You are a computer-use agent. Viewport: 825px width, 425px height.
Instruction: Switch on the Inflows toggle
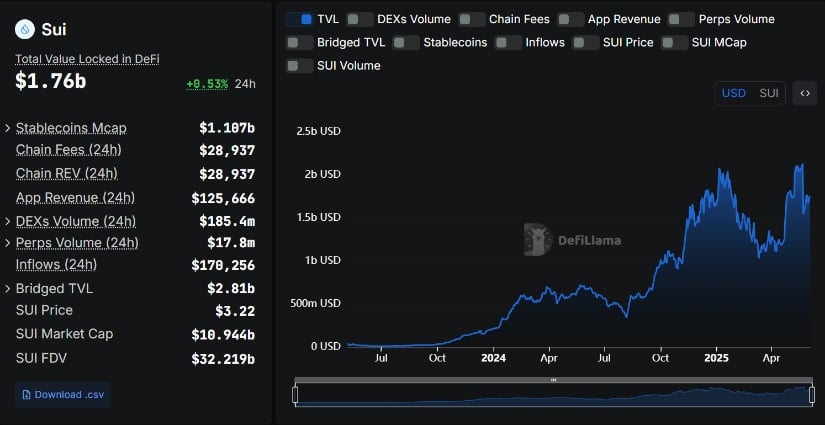[508, 43]
